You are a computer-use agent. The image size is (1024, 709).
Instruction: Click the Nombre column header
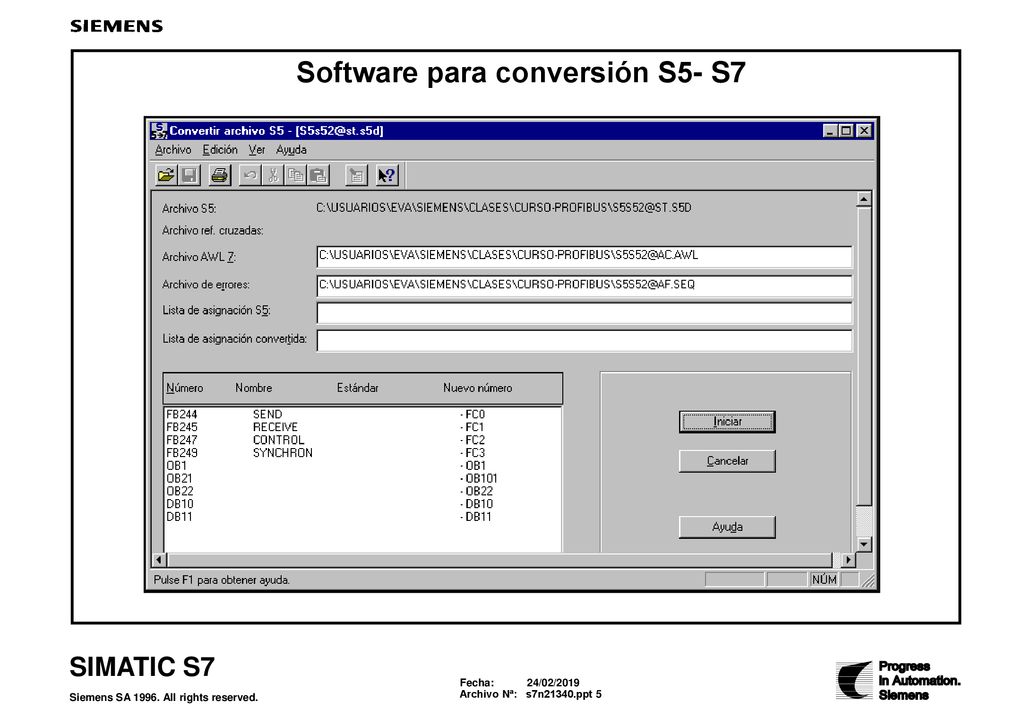click(x=253, y=388)
